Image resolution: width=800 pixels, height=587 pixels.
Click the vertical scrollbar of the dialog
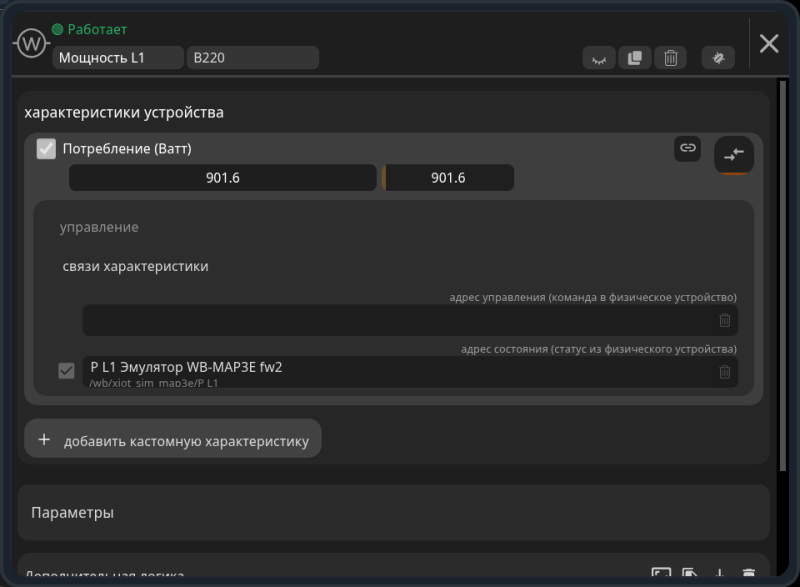pos(783,275)
